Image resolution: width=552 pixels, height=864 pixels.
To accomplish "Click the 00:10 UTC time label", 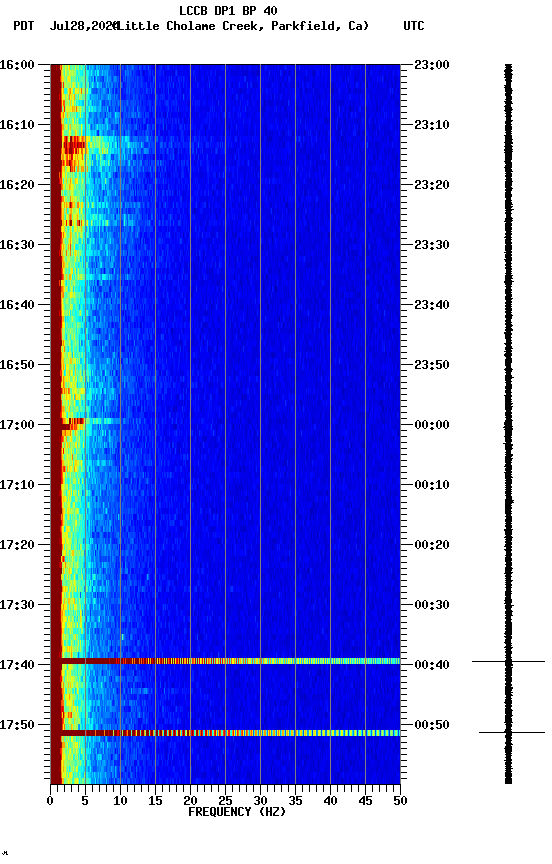I will pyautogui.click(x=432, y=485).
